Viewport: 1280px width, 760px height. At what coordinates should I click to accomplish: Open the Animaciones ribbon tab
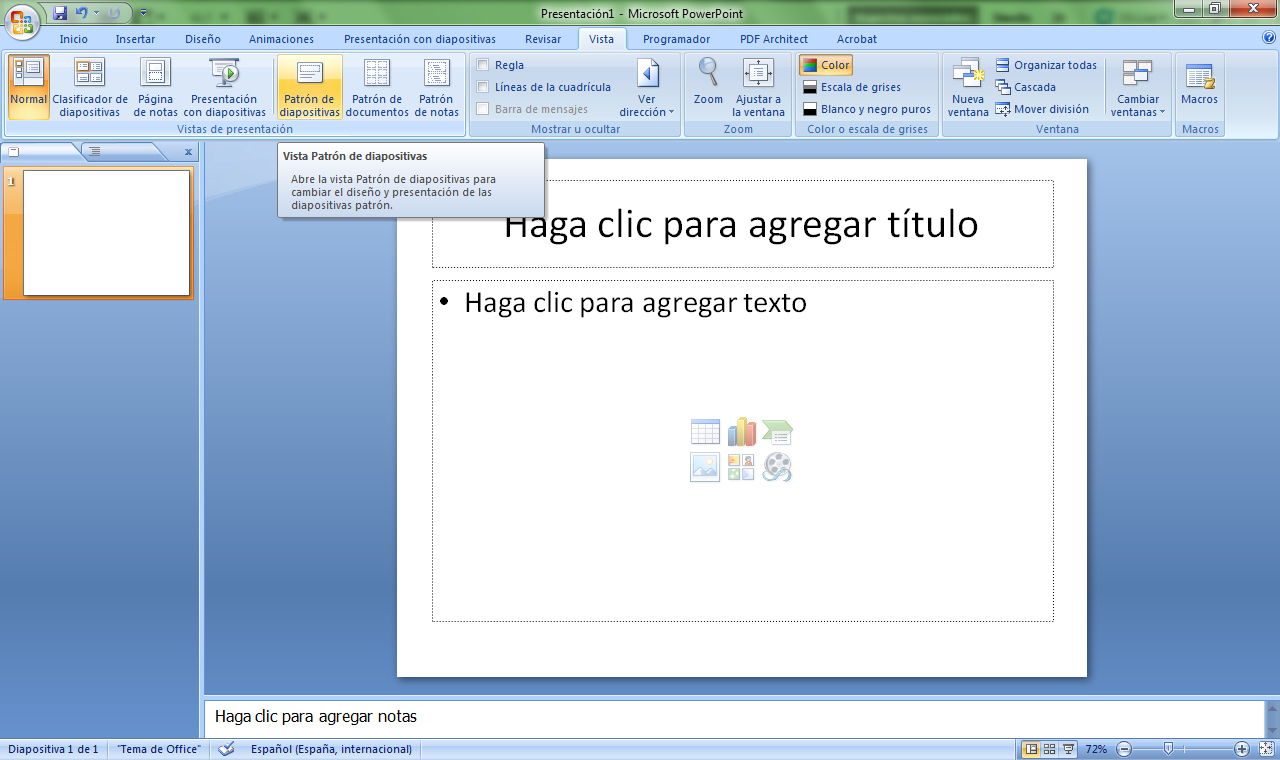coord(281,39)
